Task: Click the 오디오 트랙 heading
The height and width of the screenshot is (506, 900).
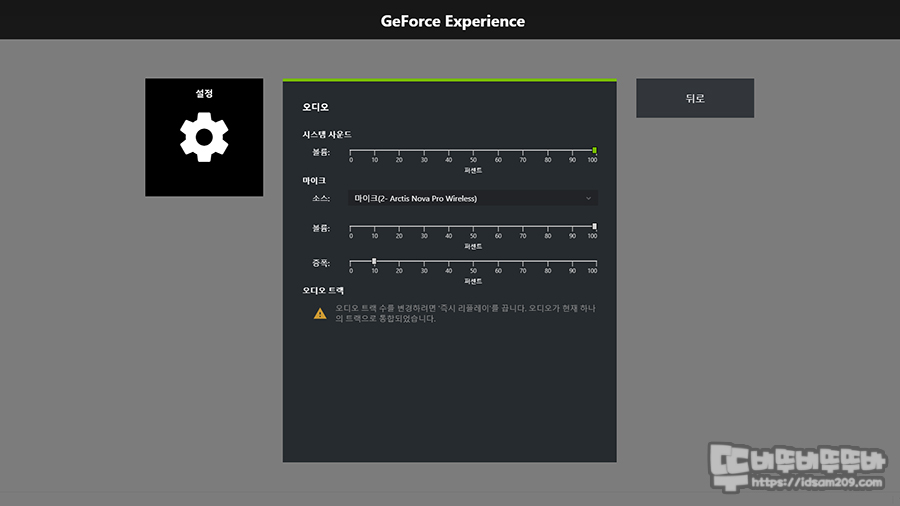Action: (x=323, y=290)
